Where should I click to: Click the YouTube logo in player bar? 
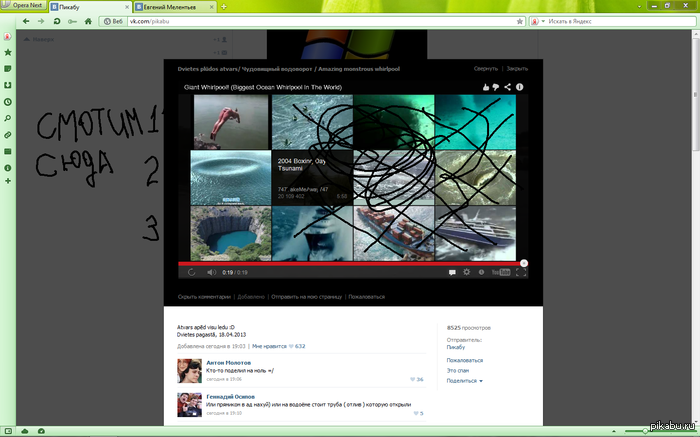tap(502, 272)
